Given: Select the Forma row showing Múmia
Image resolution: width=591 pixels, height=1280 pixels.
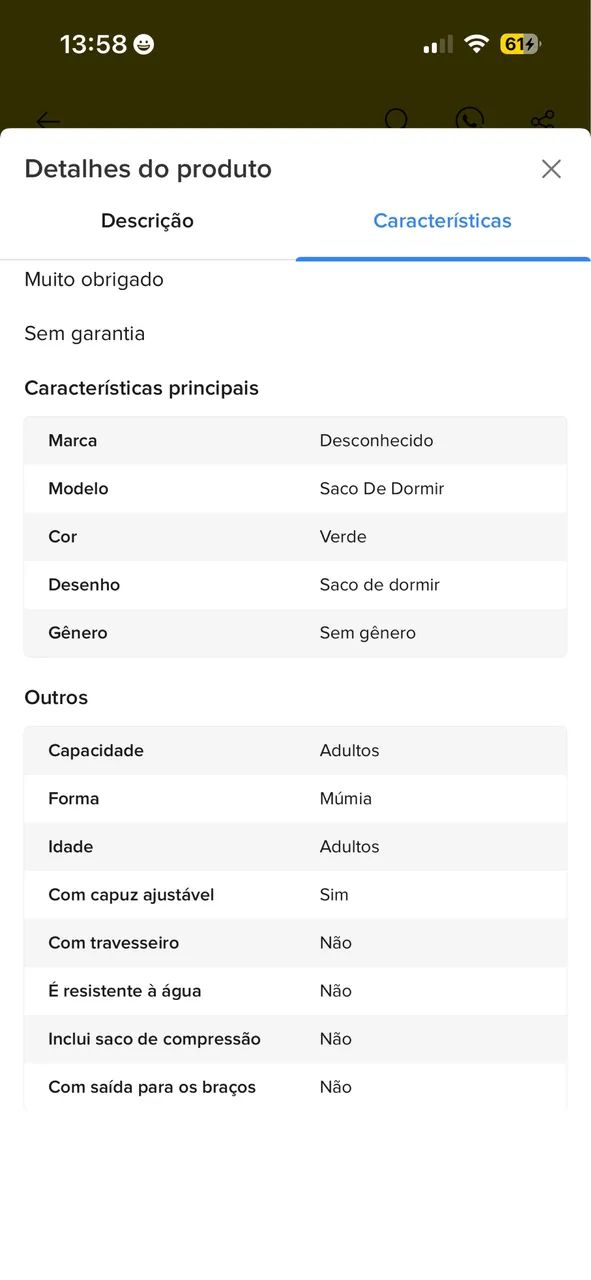Looking at the screenshot, I should 295,799.
